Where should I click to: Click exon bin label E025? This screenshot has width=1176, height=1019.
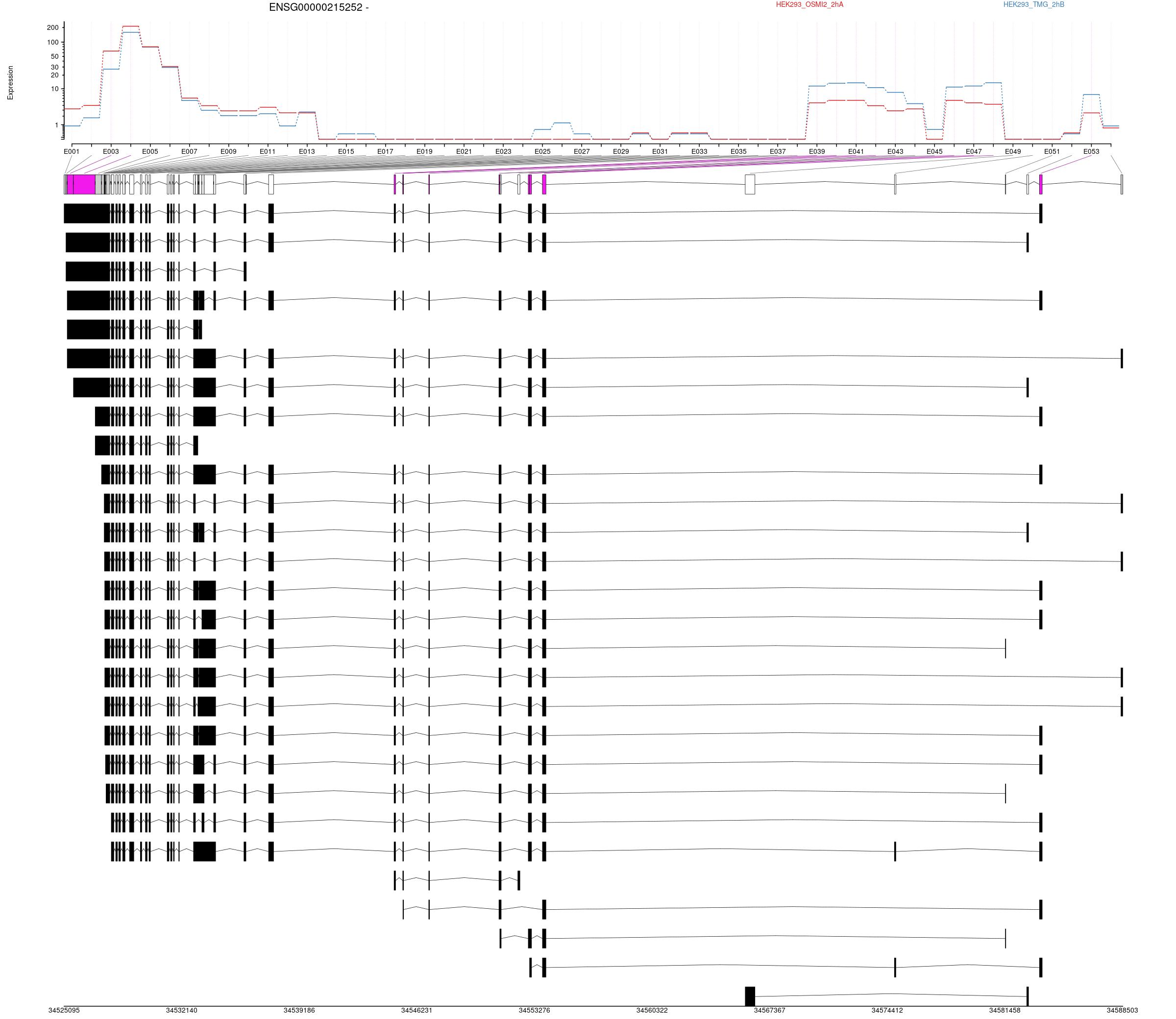[x=542, y=152]
